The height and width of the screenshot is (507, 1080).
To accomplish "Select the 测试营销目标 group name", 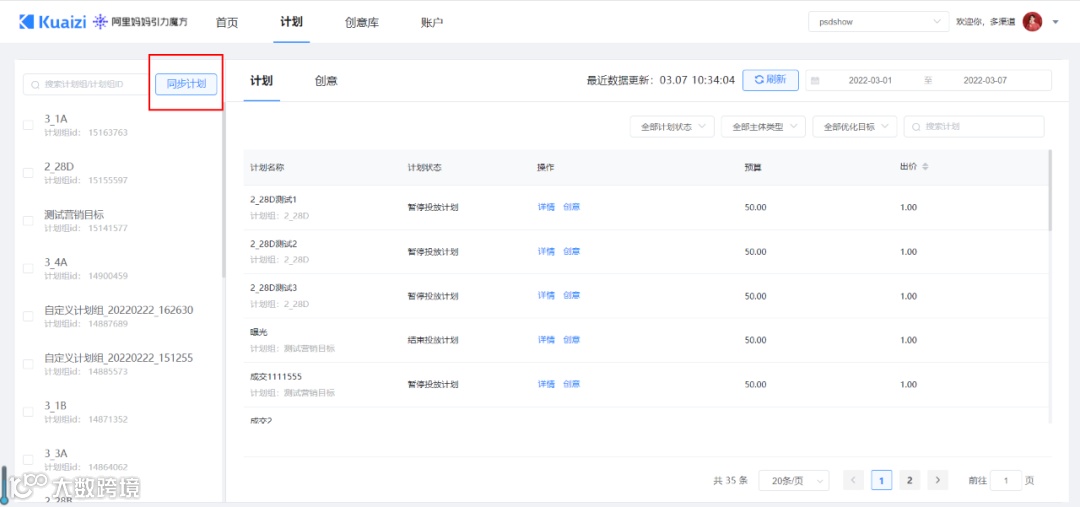I will (x=74, y=214).
